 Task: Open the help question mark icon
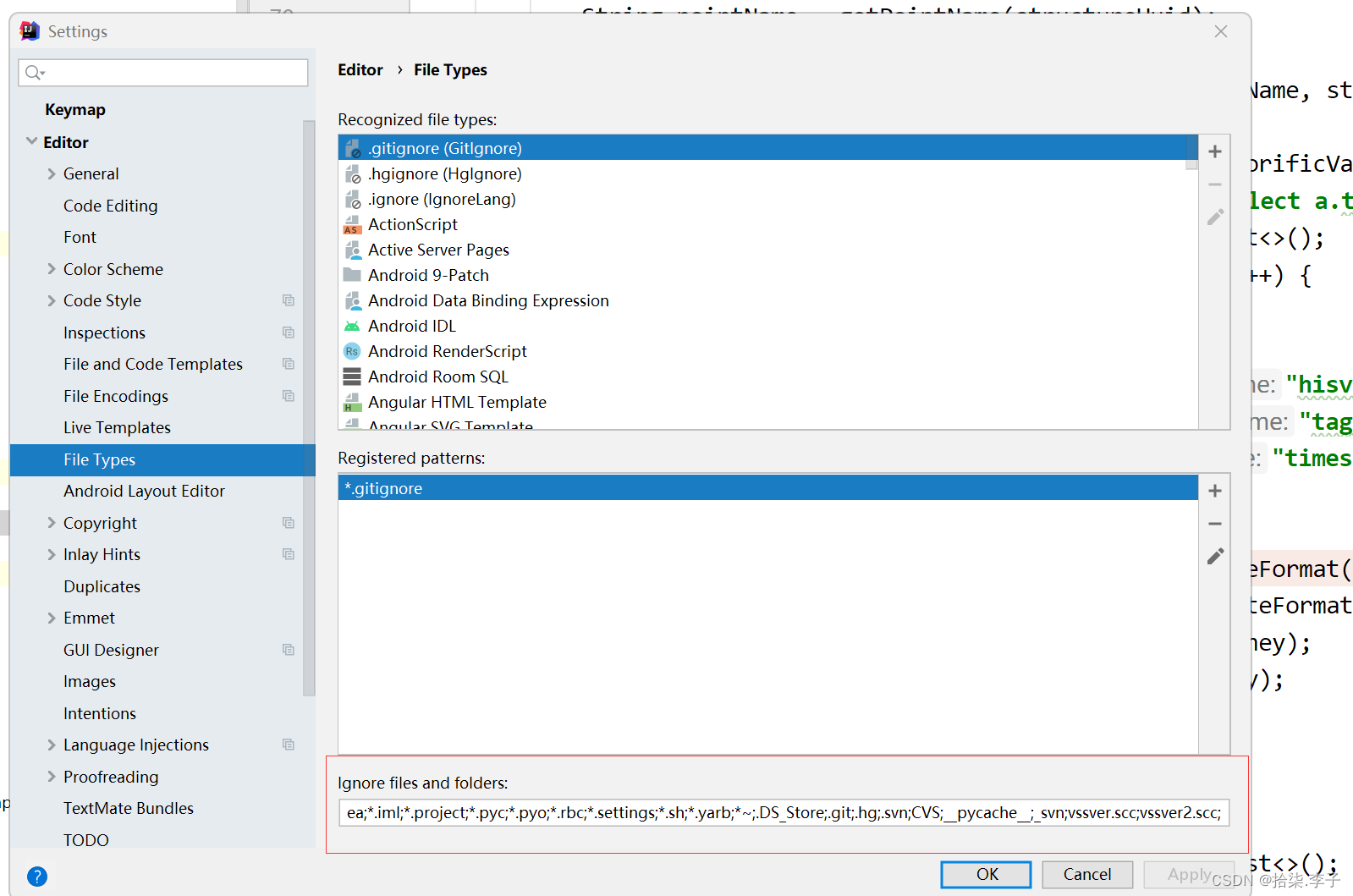37,877
